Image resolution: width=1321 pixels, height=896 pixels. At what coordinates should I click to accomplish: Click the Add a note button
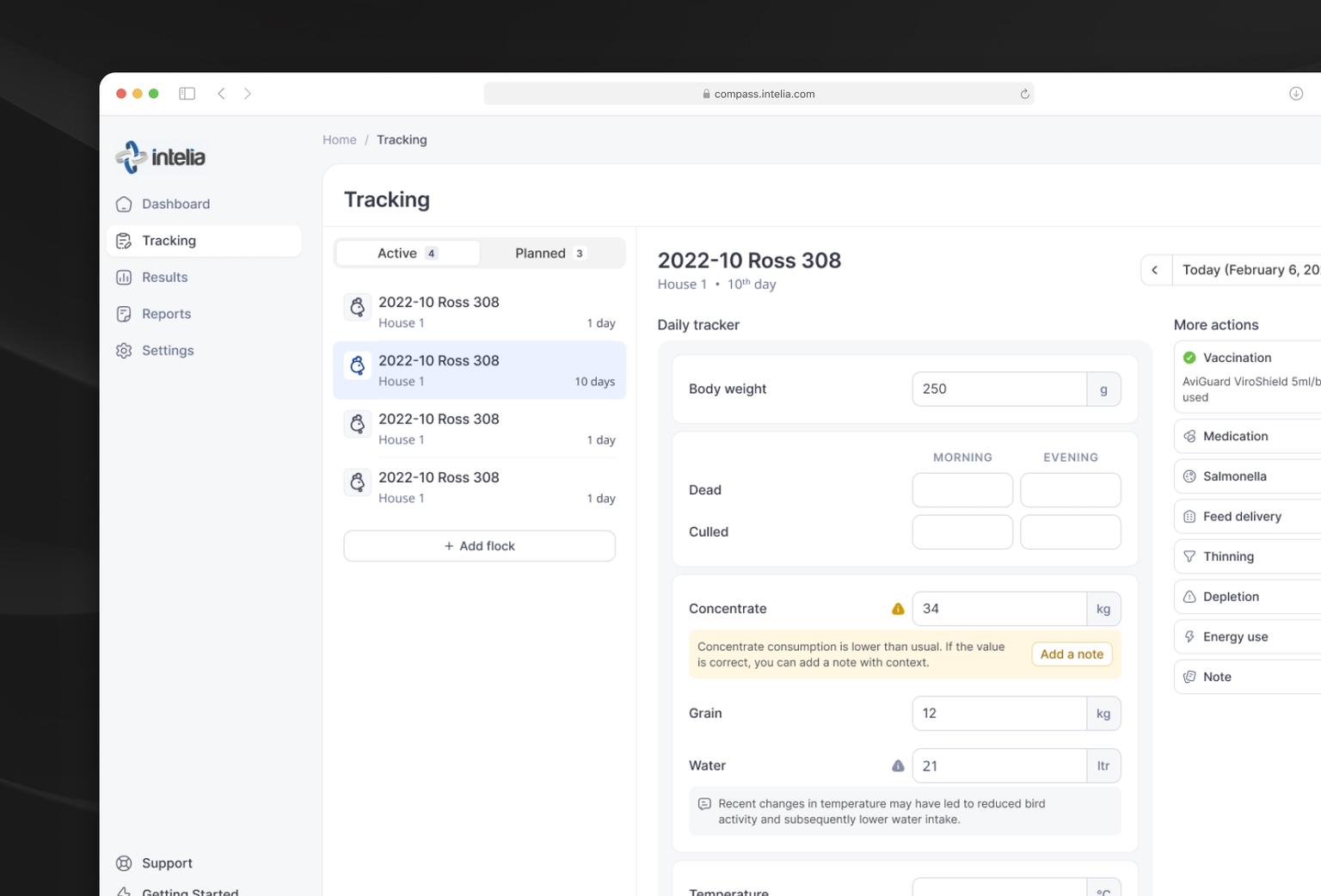click(x=1072, y=654)
